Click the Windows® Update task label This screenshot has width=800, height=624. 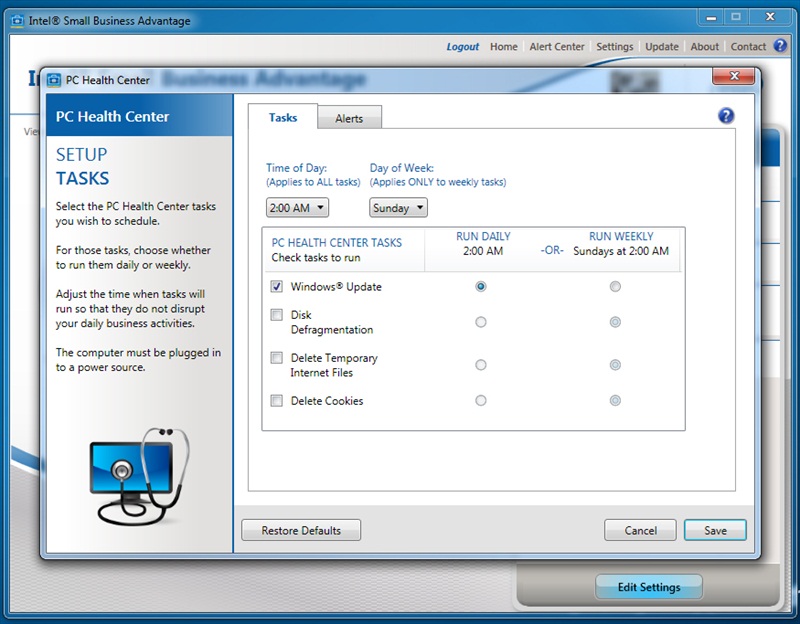[336, 286]
